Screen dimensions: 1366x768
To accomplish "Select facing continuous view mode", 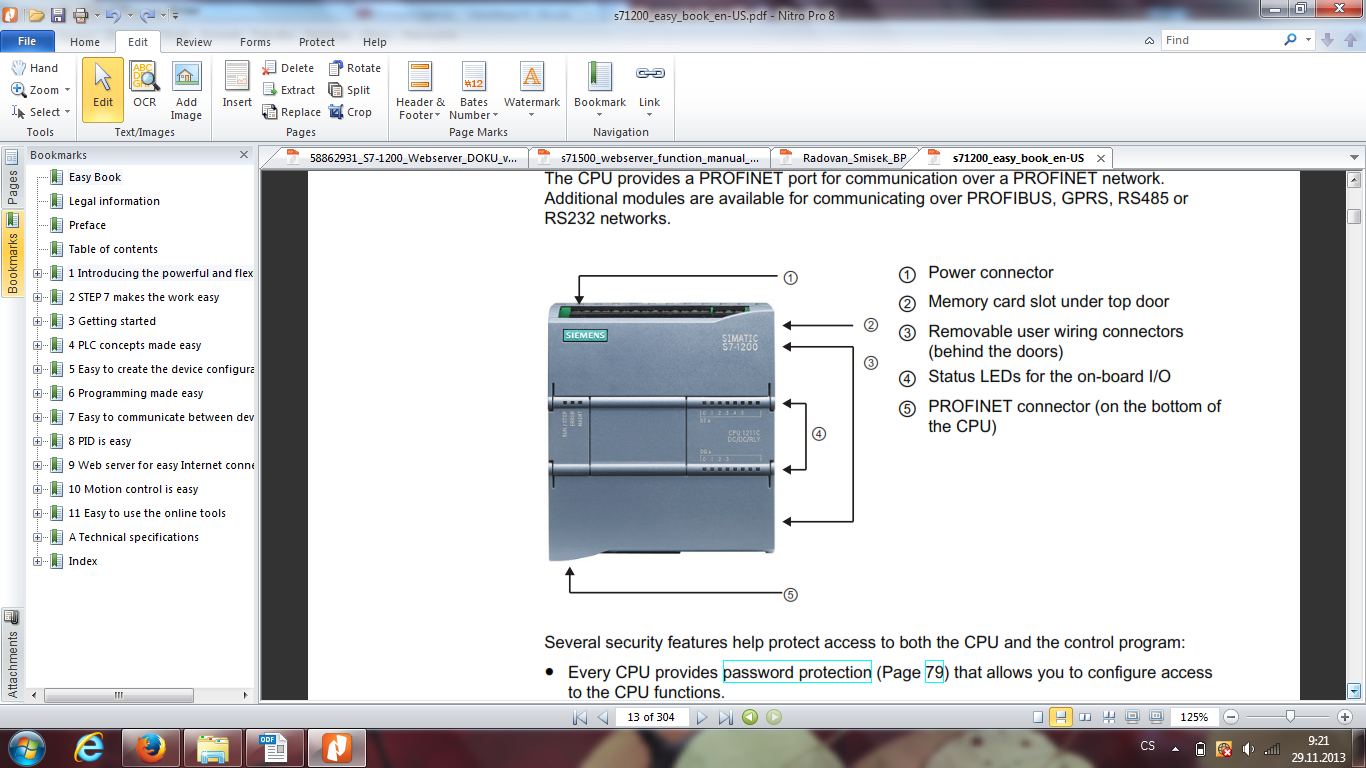I will (x=1109, y=717).
